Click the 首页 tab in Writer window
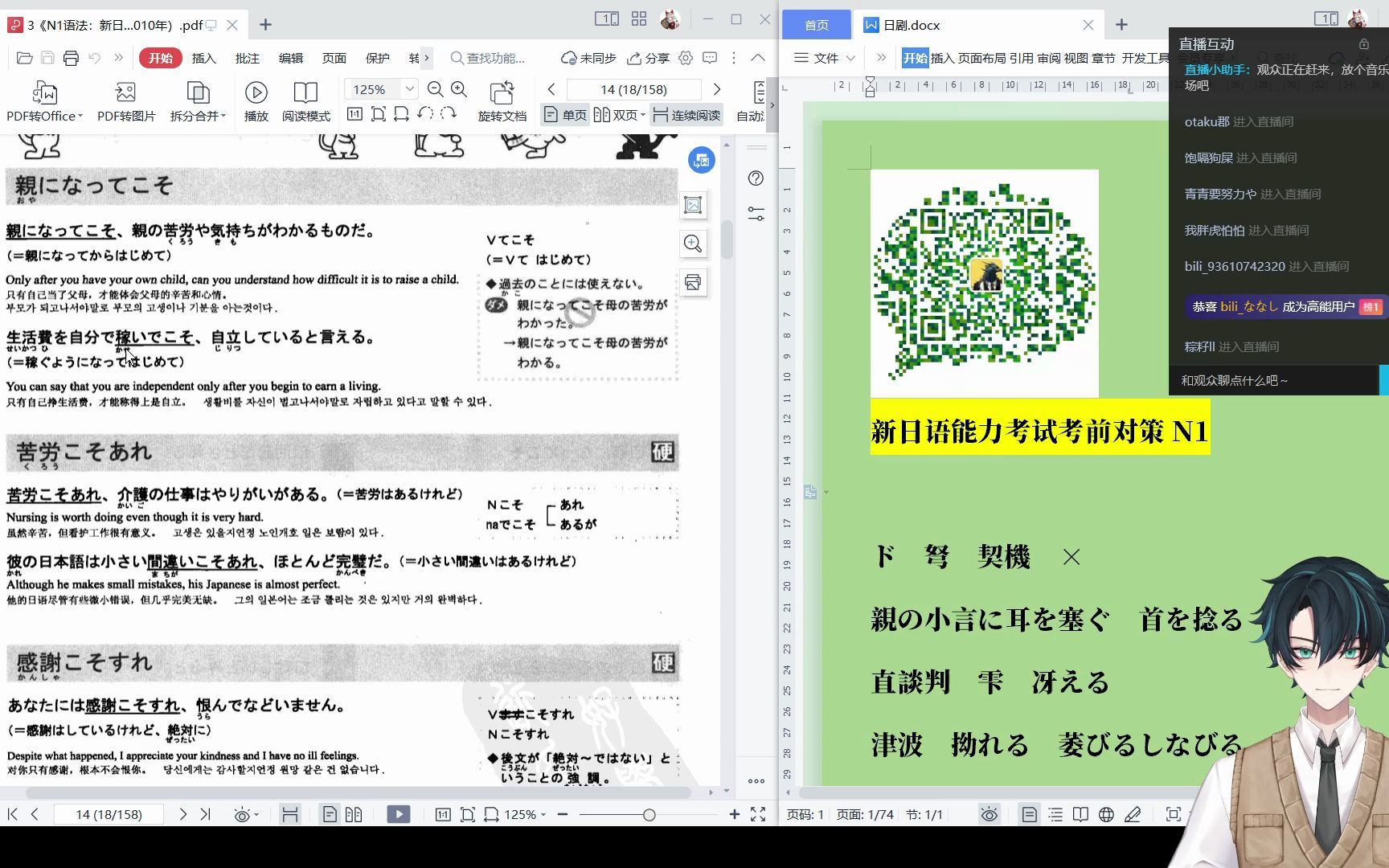Image resolution: width=1389 pixels, height=868 pixels. 817,25
